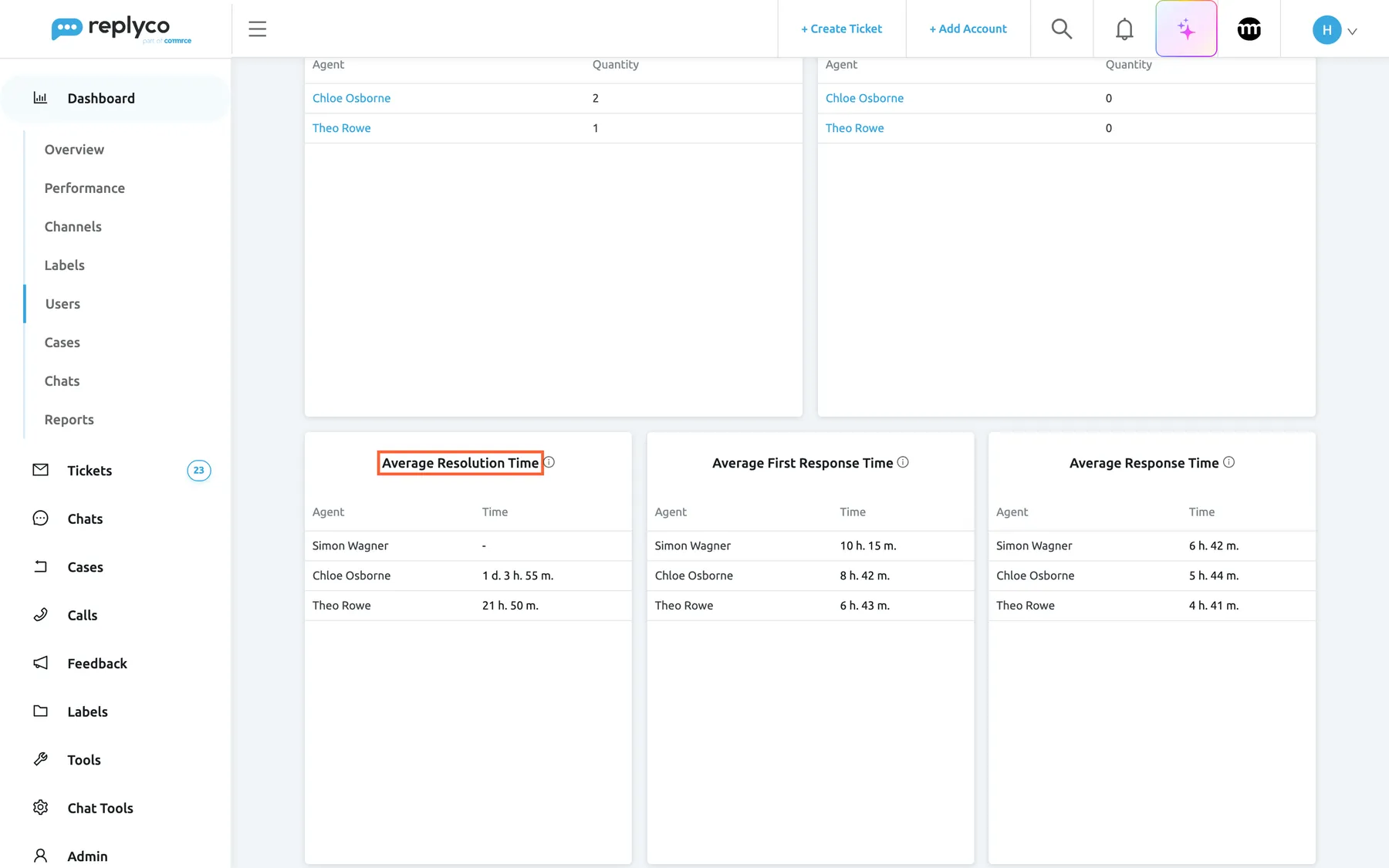Image resolution: width=1389 pixels, height=868 pixels.
Task: Click the 'H' user avatar
Action: tap(1326, 30)
